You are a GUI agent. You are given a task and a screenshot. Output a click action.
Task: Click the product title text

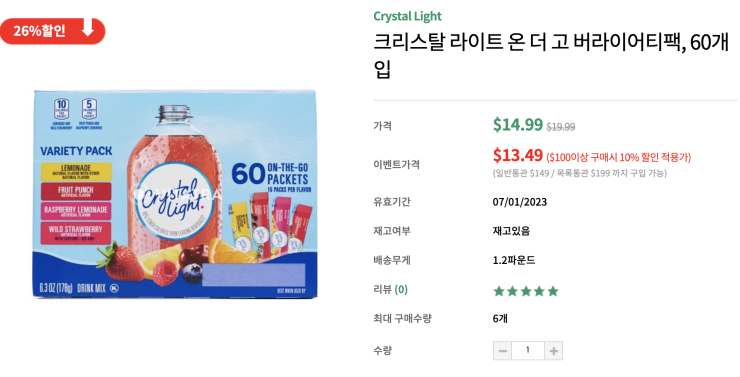coord(551,56)
